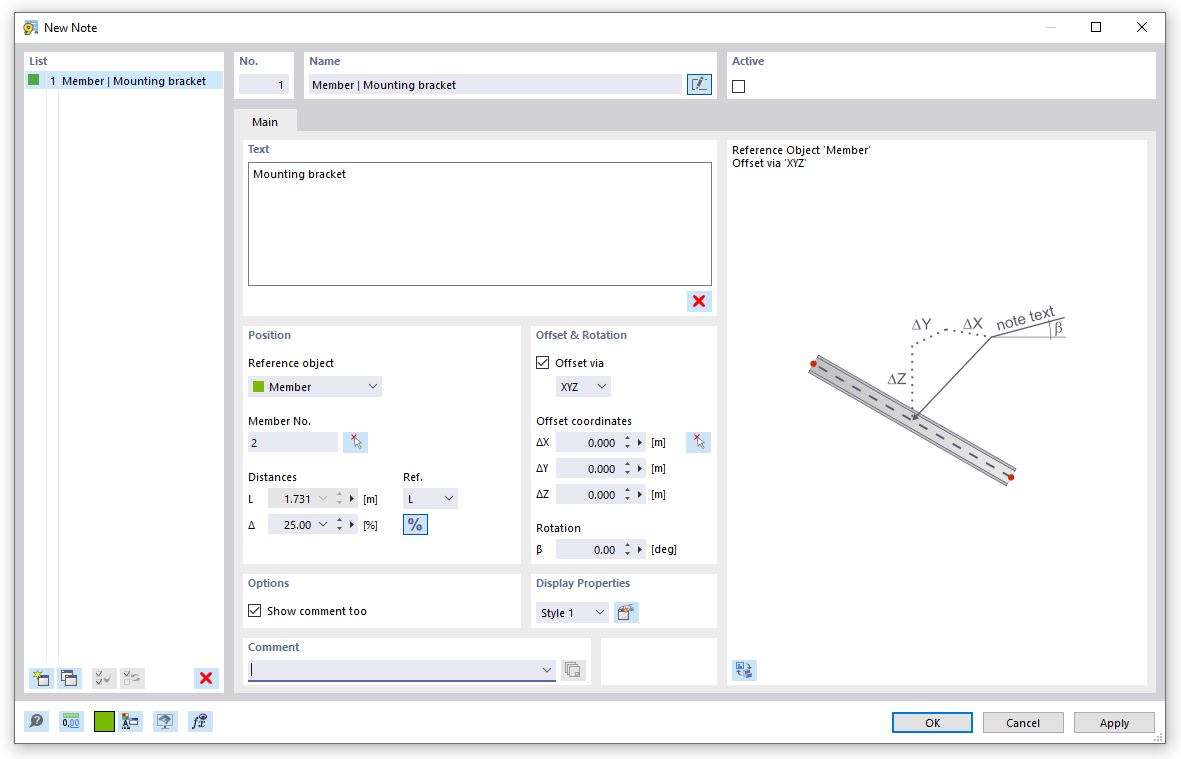Open the help assistant
This screenshot has height=759, width=1181.
tap(36, 721)
